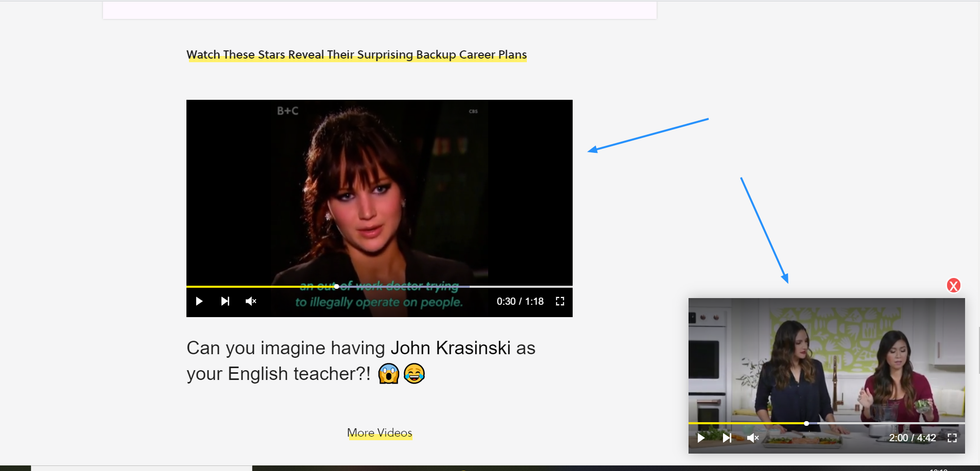Screen dimensions: 980x471
Task: Play the Jennifer Lawrence interview video
Action: (199, 301)
